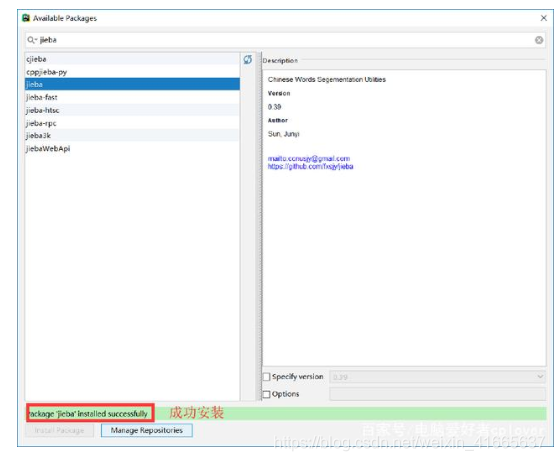Click the PyCharm icon in title bar
The width and height of the screenshot is (555, 461).
[26, 18]
